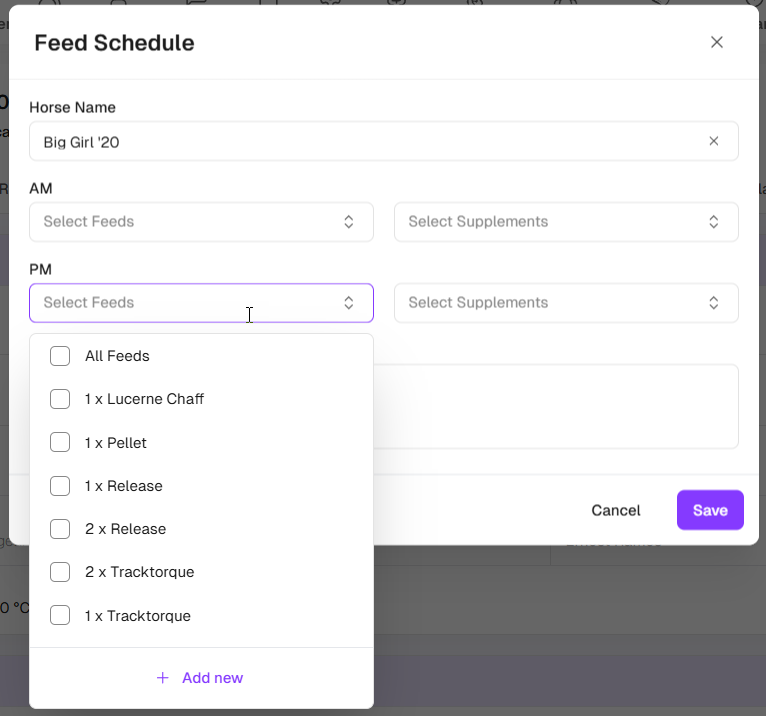The width and height of the screenshot is (766, 716).
Task: Click the Cancel button
Action: [x=615, y=510]
